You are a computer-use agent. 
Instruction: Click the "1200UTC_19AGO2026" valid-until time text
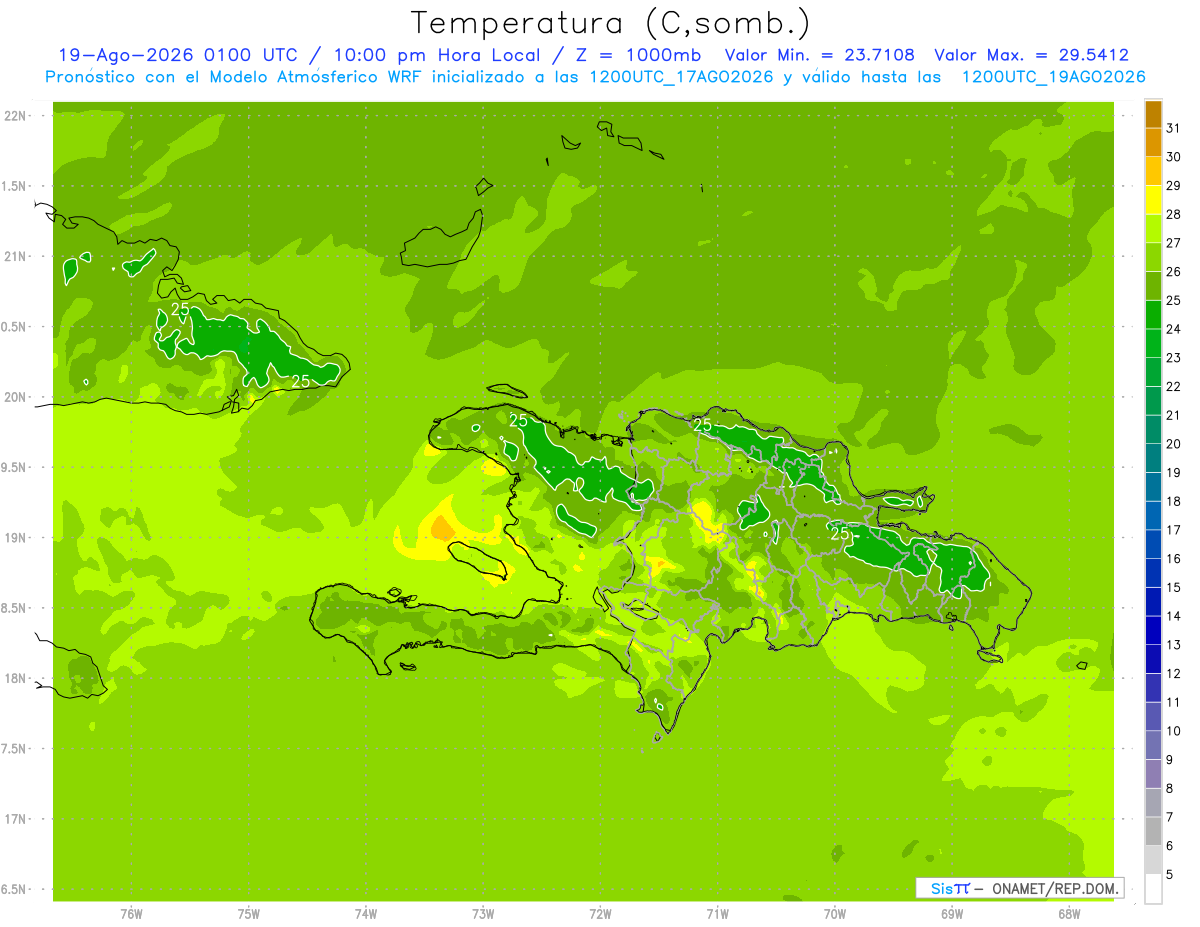(x=1054, y=77)
